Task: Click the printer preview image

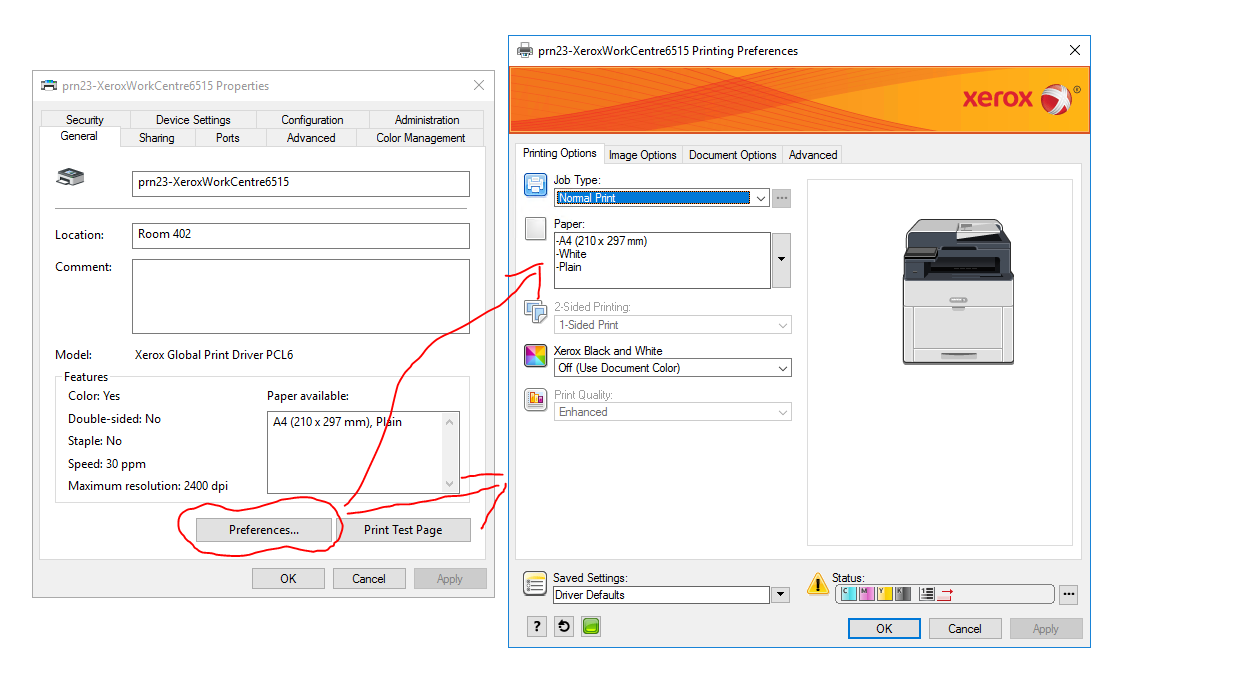Action: coord(958,292)
